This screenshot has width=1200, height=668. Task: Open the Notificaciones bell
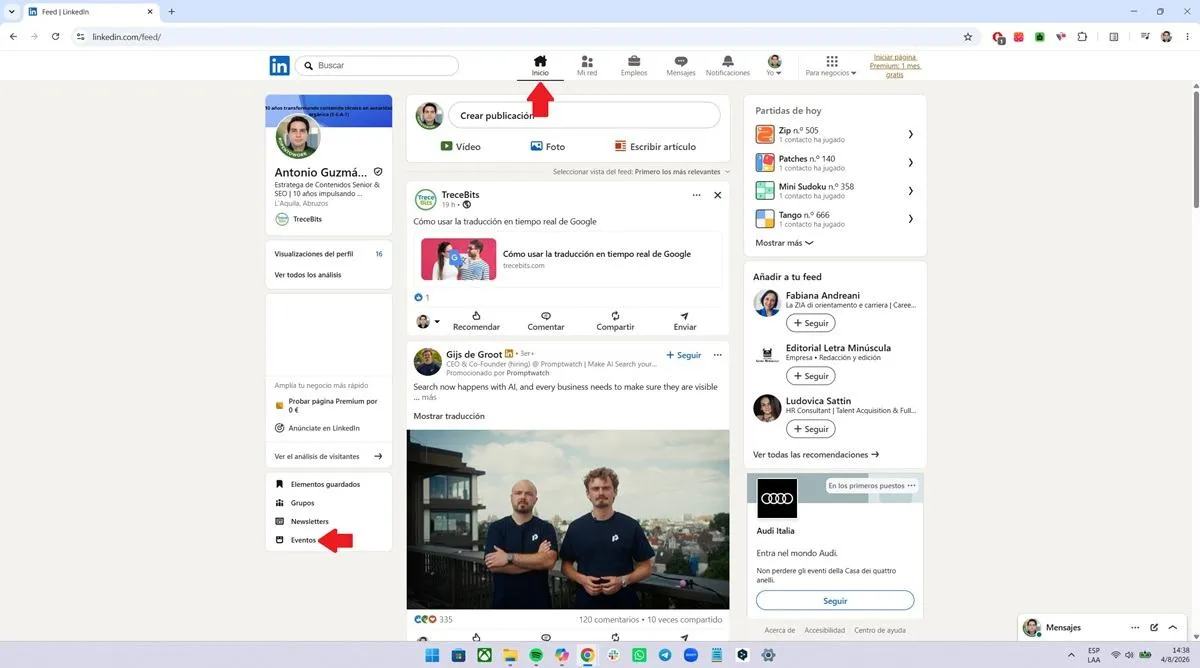pyautogui.click(x=727, y=66)
